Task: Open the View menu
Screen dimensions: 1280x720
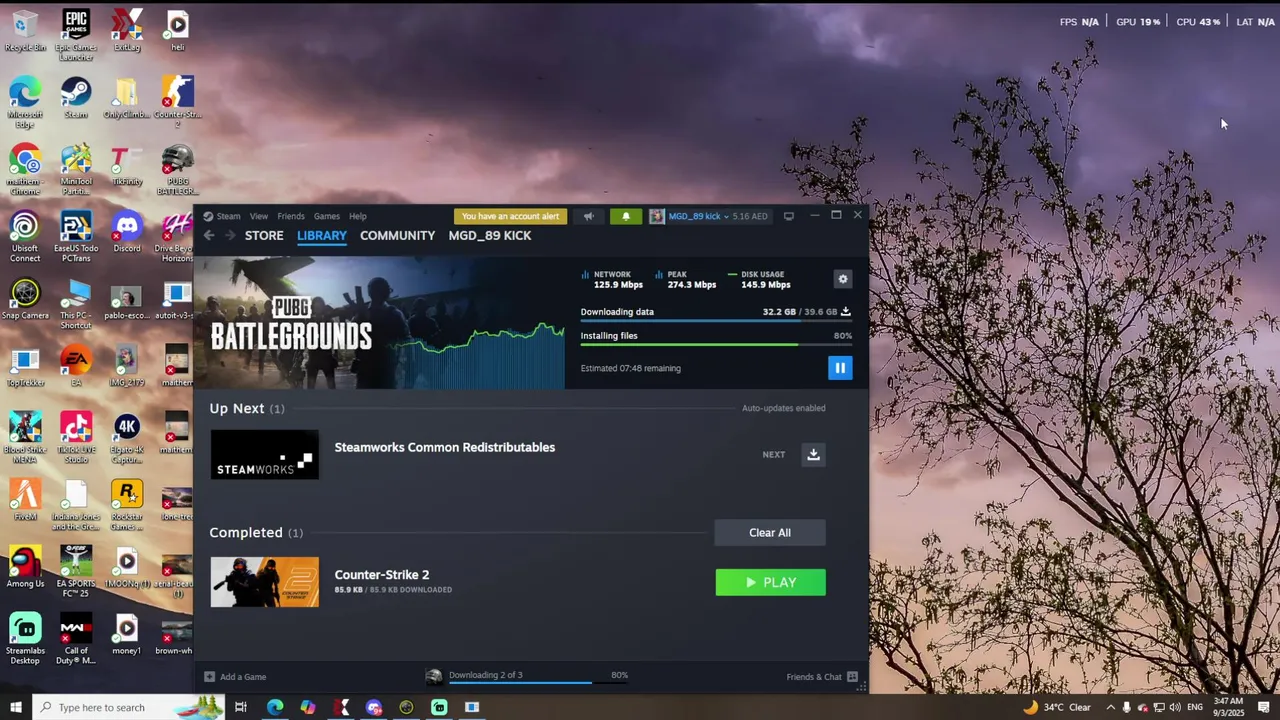Action: pos(258,216)
